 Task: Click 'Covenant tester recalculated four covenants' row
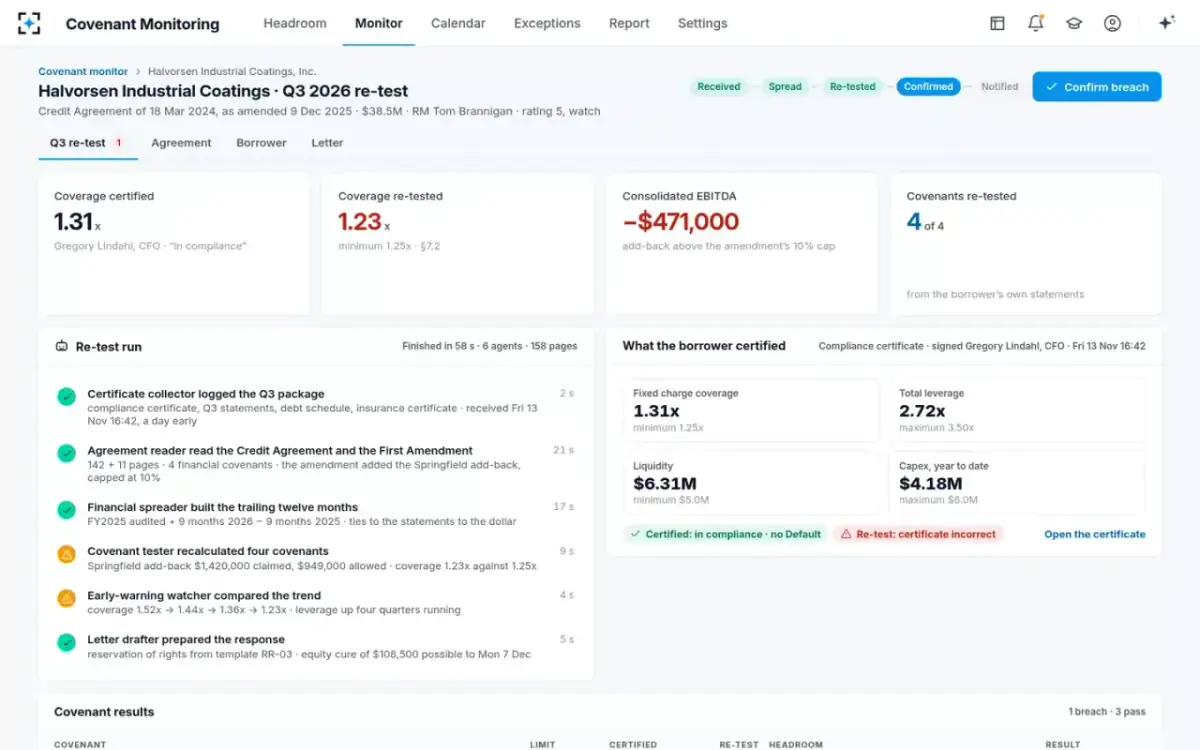click(316, 558)
